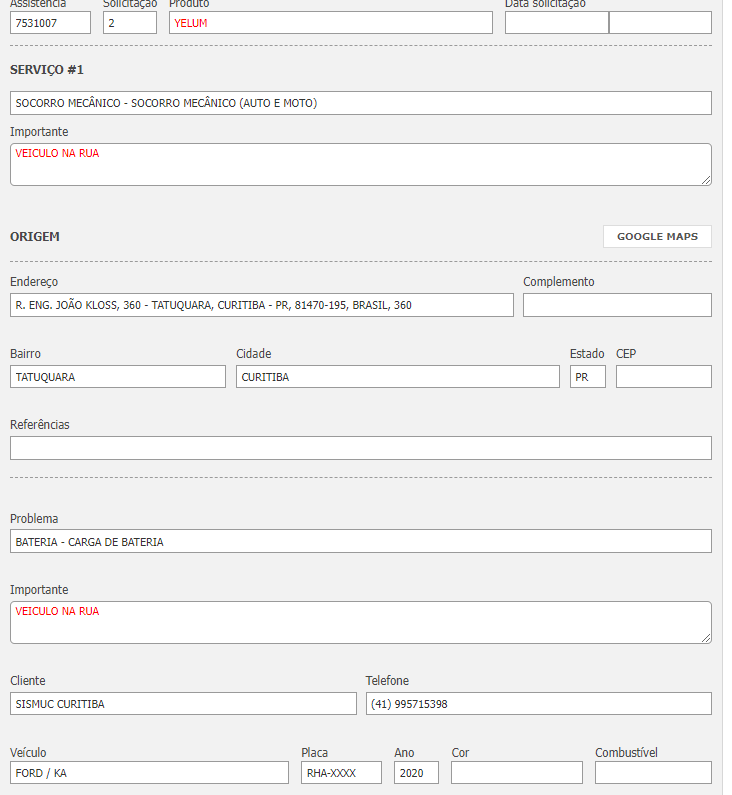Click the Estado field showing PR
This screenshot has height=795, width=732.
(587, 377)
